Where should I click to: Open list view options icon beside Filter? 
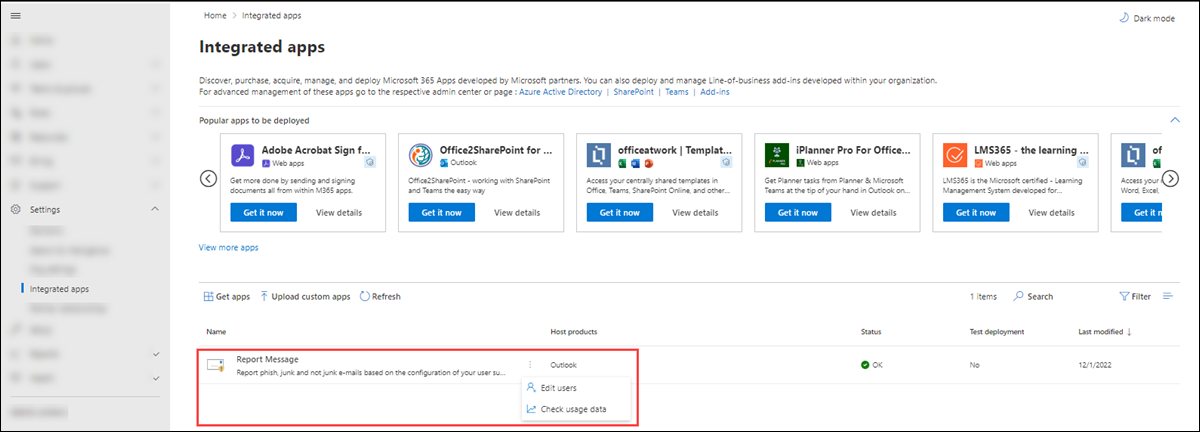[1167, 297]
